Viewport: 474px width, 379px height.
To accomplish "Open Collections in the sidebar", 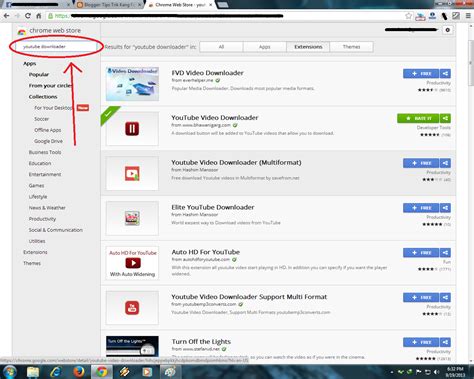I will tap(43, 97).
